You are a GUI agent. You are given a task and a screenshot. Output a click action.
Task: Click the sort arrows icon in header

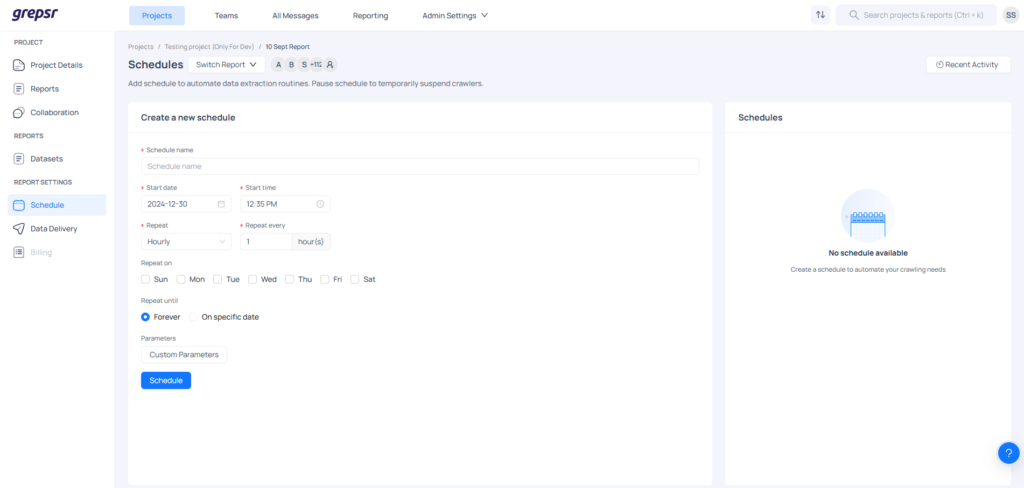pos(820,15)
